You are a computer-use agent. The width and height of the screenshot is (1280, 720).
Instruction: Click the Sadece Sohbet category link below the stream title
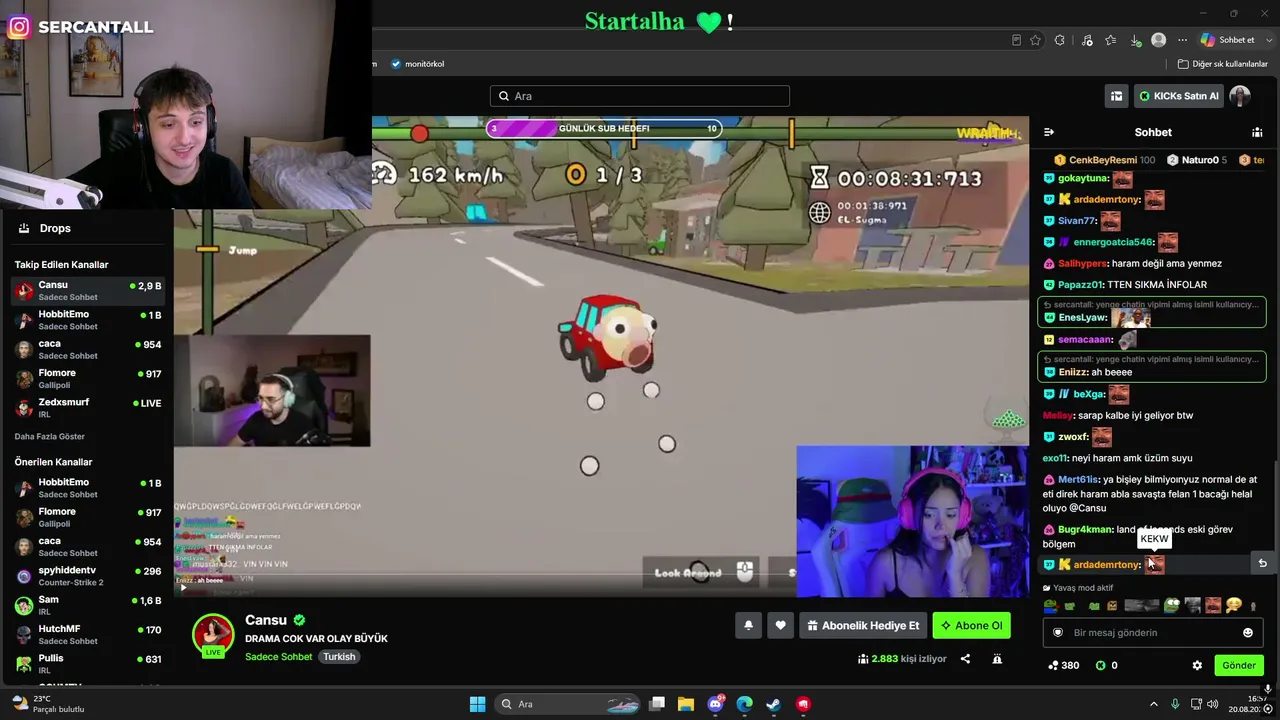pos(279,657)
